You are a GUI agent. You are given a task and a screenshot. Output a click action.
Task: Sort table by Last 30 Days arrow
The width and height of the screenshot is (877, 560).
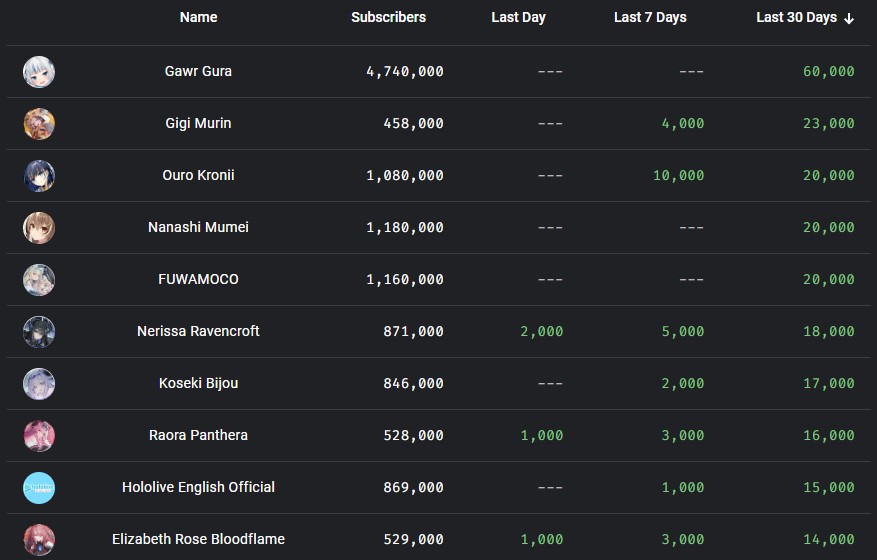point(849,18)
